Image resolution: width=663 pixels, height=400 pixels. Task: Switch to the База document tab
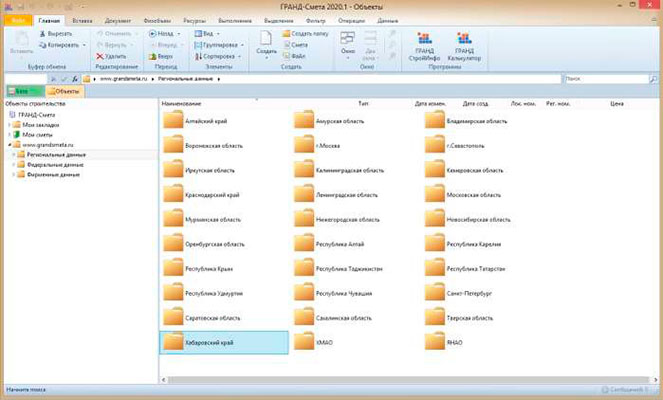coord(19,92)
